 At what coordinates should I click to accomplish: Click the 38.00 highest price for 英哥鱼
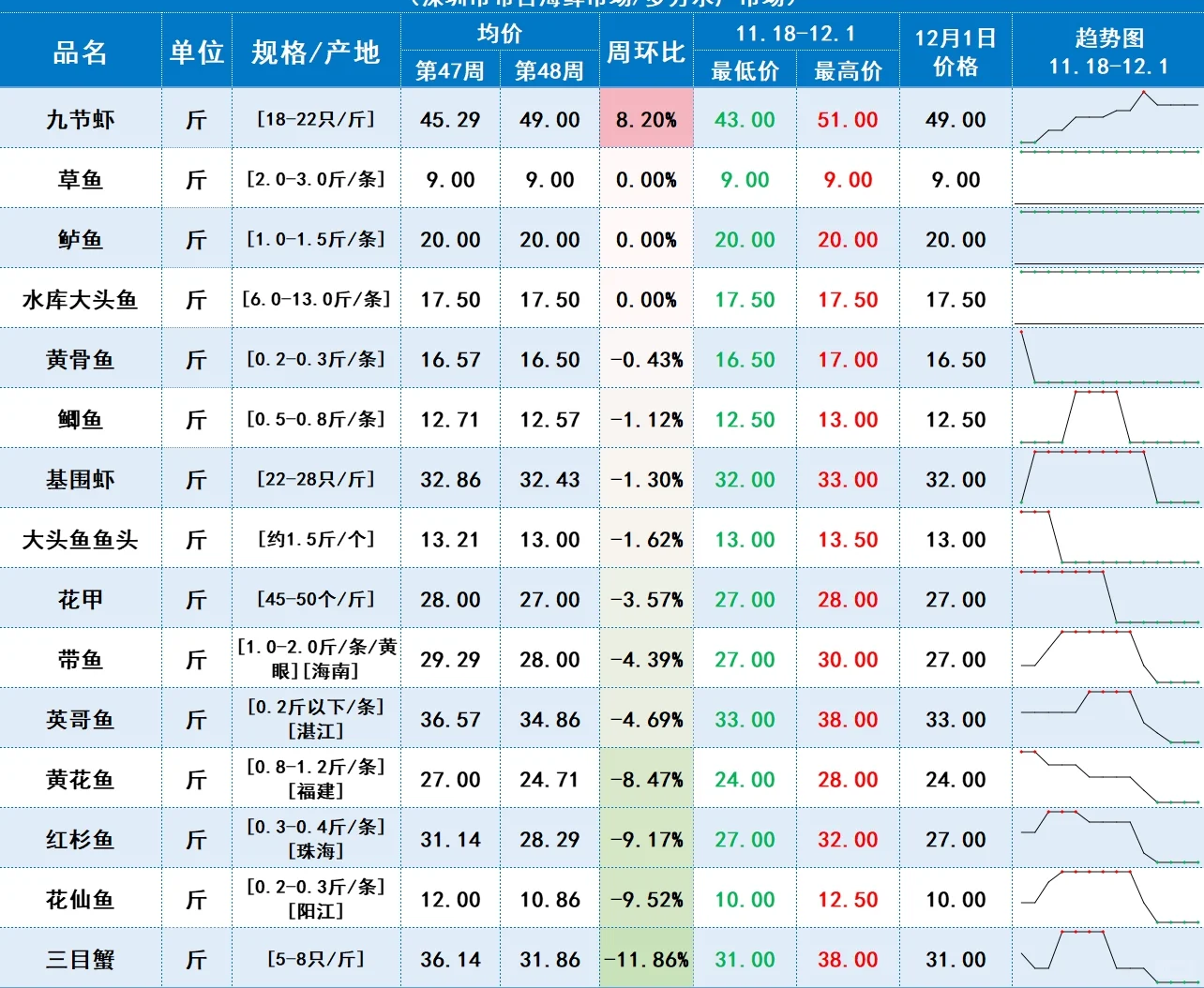848,720
